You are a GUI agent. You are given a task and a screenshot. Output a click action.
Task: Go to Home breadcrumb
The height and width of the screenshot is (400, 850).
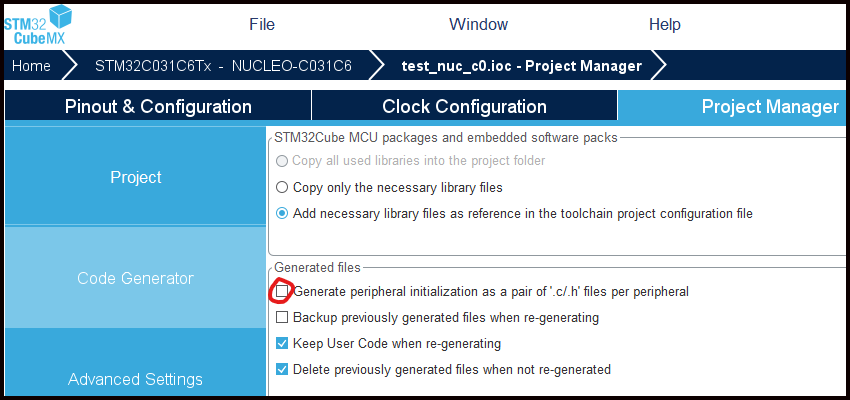(x=31, y=66)
